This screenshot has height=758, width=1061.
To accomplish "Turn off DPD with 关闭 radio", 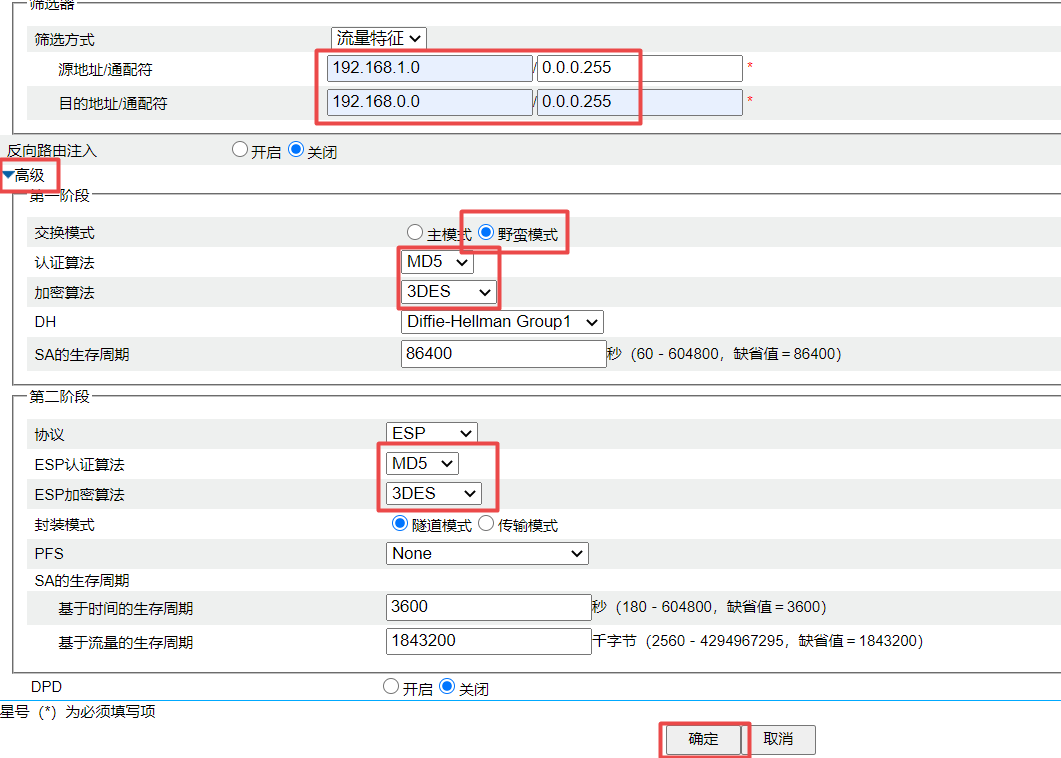I will pyautogui.click(x=448, y=687).
